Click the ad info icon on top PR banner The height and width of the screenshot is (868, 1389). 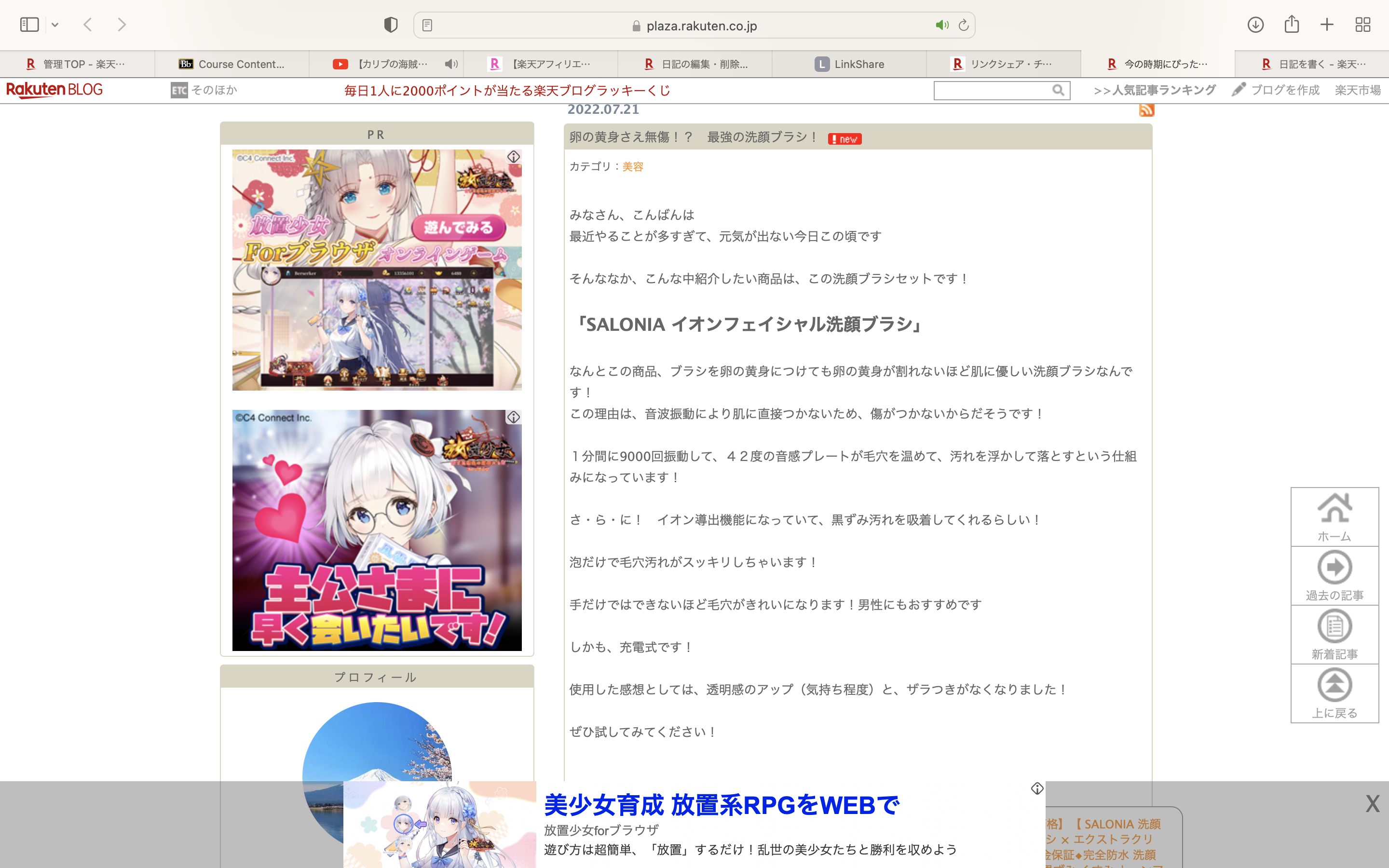pos(514,157)
